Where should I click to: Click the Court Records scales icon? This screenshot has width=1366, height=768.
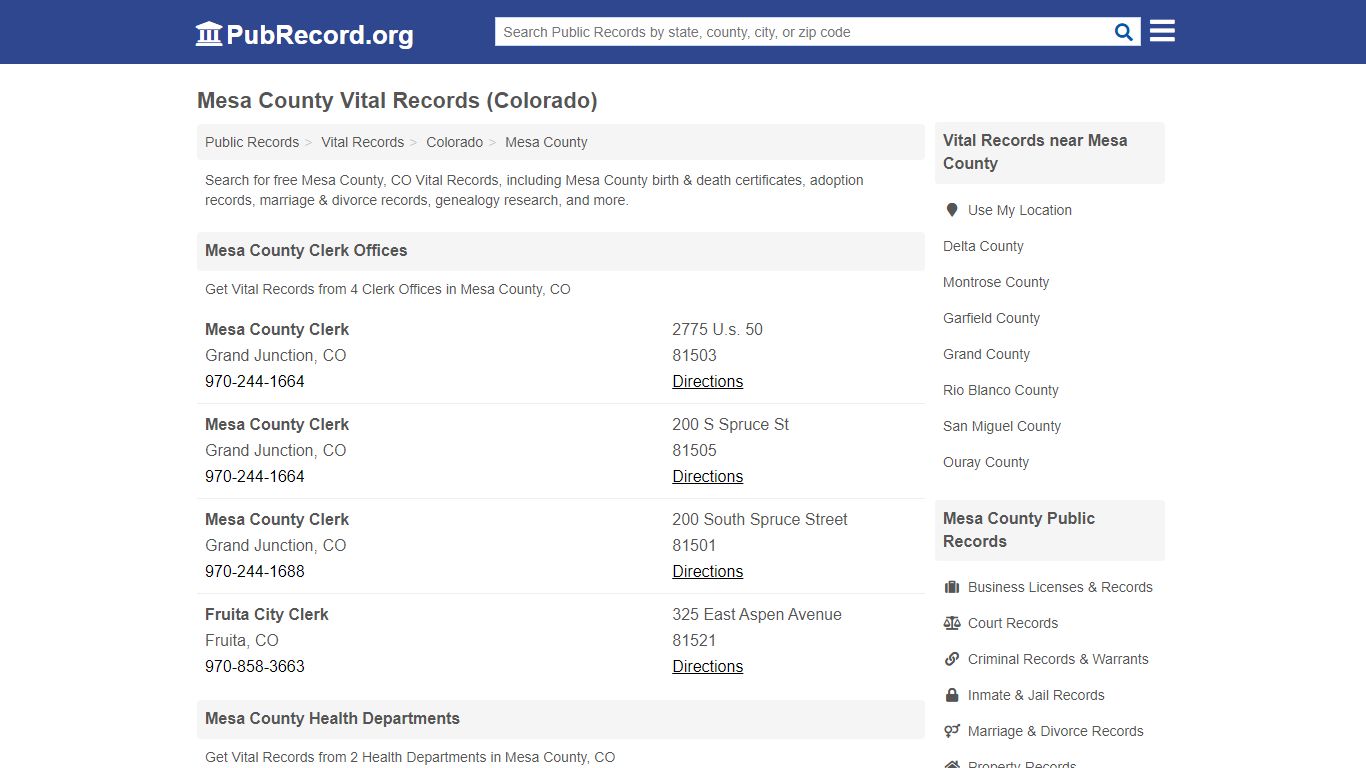(952, 623)
